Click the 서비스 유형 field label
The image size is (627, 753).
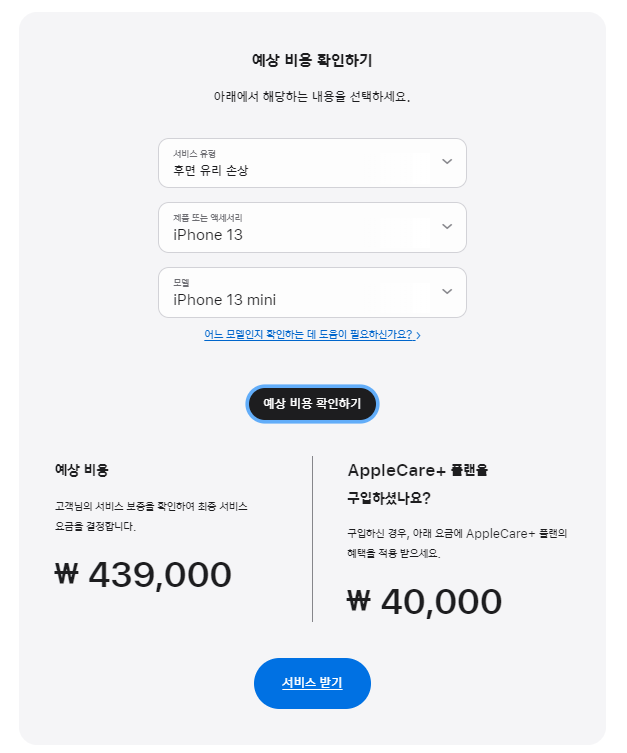194,154
